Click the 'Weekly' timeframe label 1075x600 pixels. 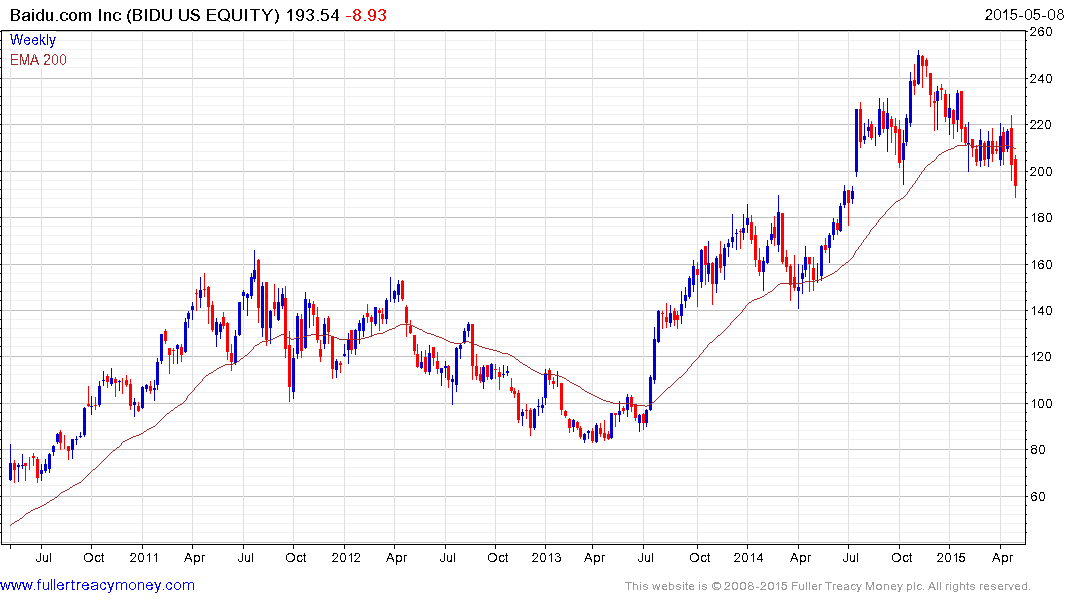pos(33,40)
